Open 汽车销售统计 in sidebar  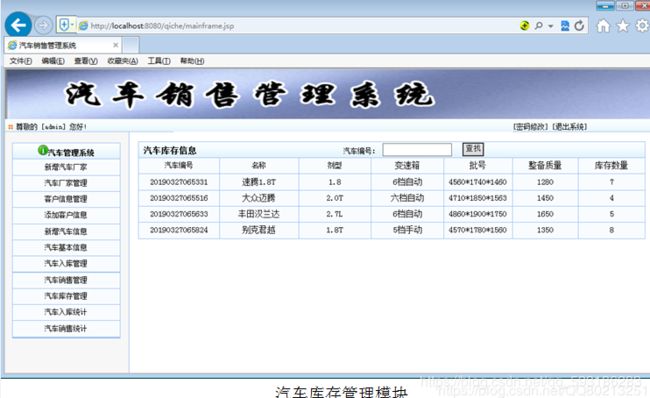click(x=66, y=329)
